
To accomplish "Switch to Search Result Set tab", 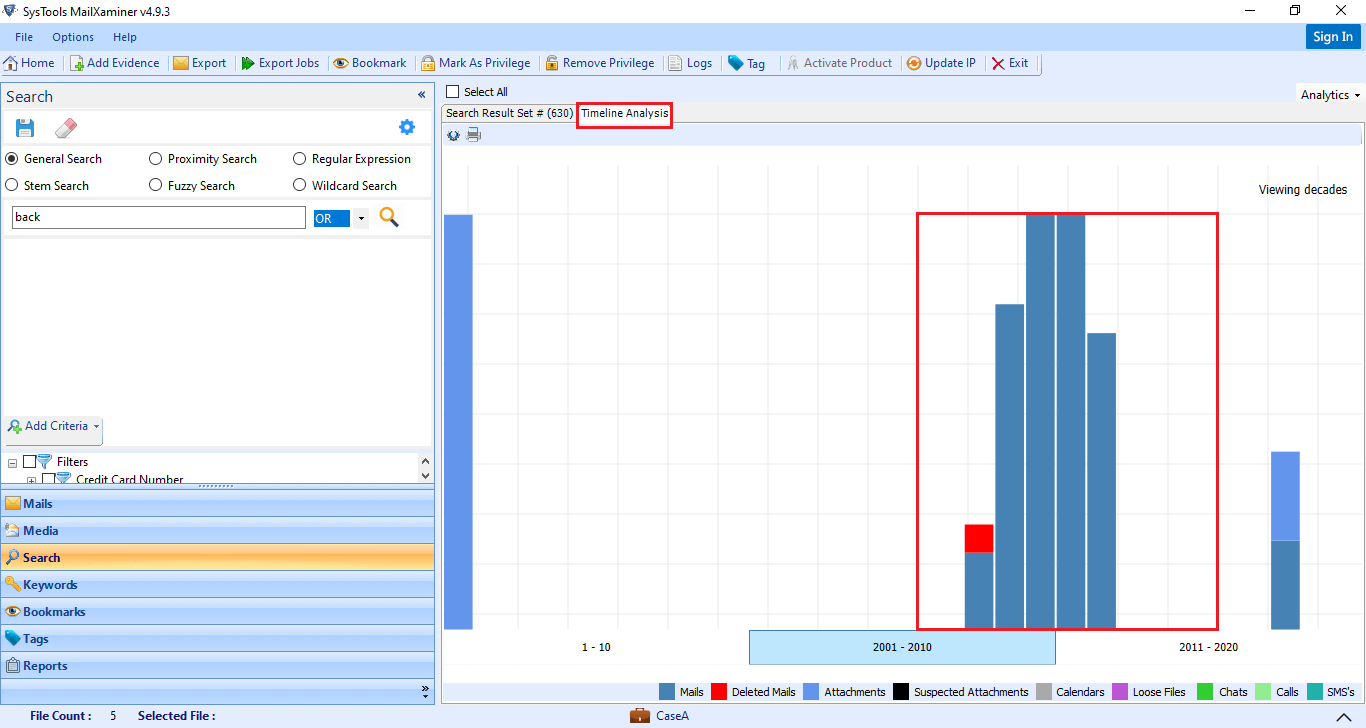I will [x=509, y=113].
